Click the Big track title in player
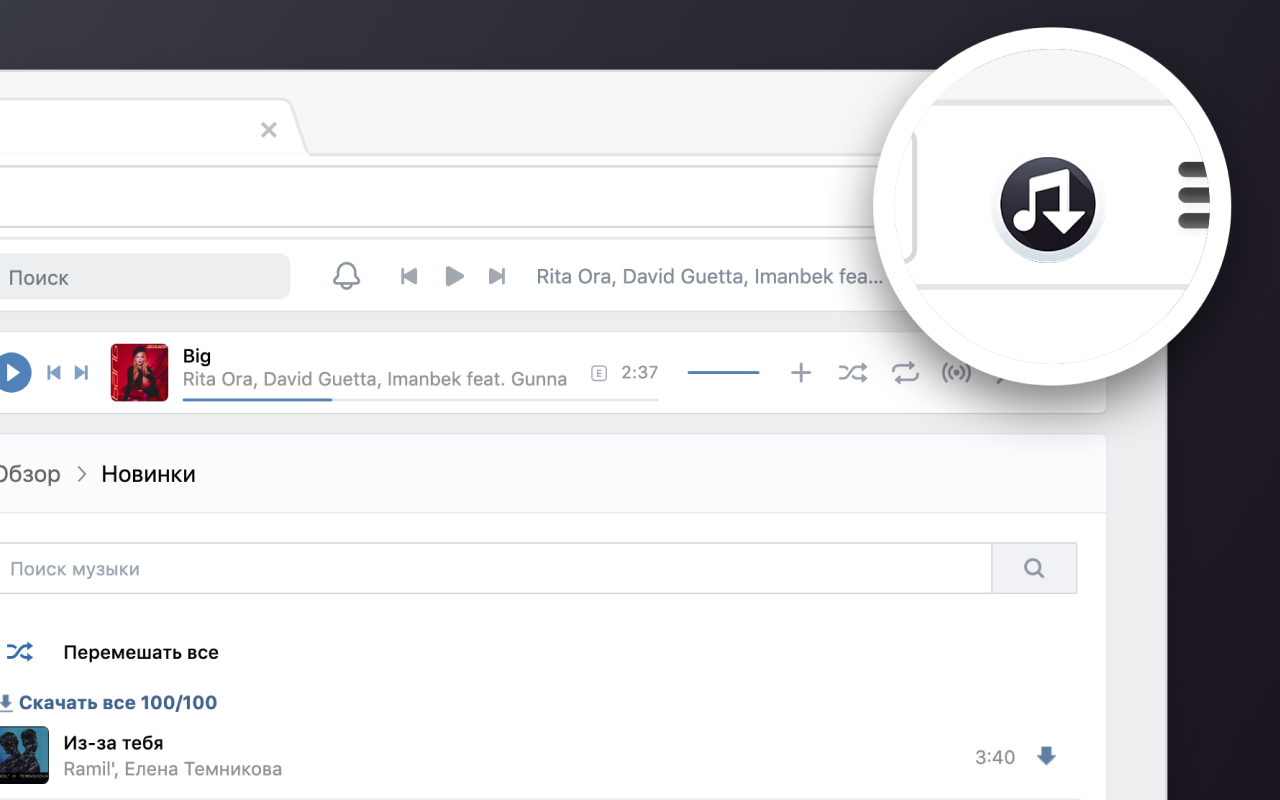The height and width of the screenshot is (800, 1280). pyautogui.click(x=197, y=356)
